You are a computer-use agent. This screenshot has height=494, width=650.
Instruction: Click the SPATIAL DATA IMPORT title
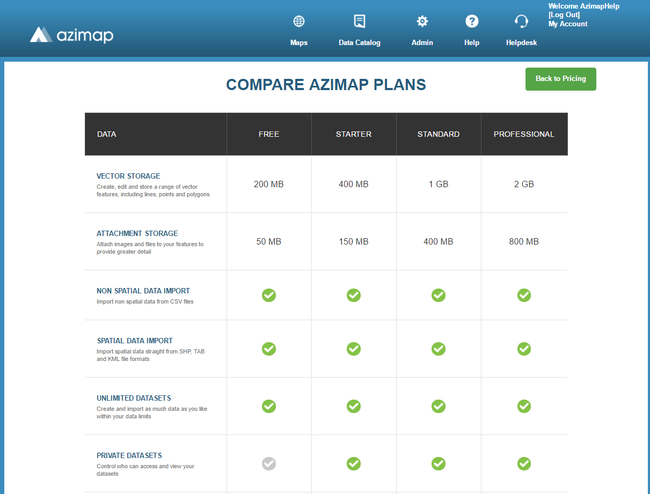[135, 341]
